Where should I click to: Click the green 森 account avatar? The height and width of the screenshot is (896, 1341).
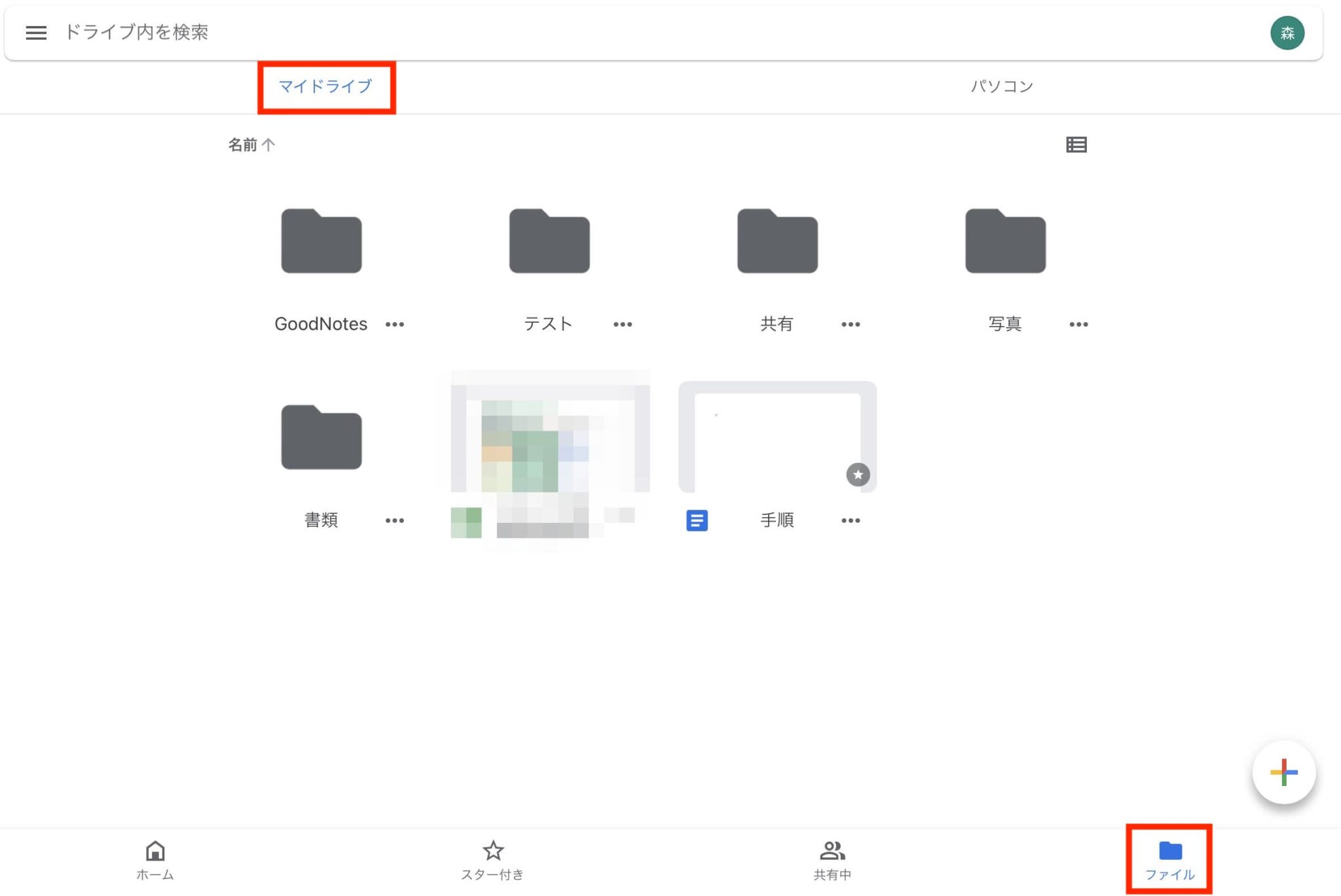click(x=1287, y=33)
